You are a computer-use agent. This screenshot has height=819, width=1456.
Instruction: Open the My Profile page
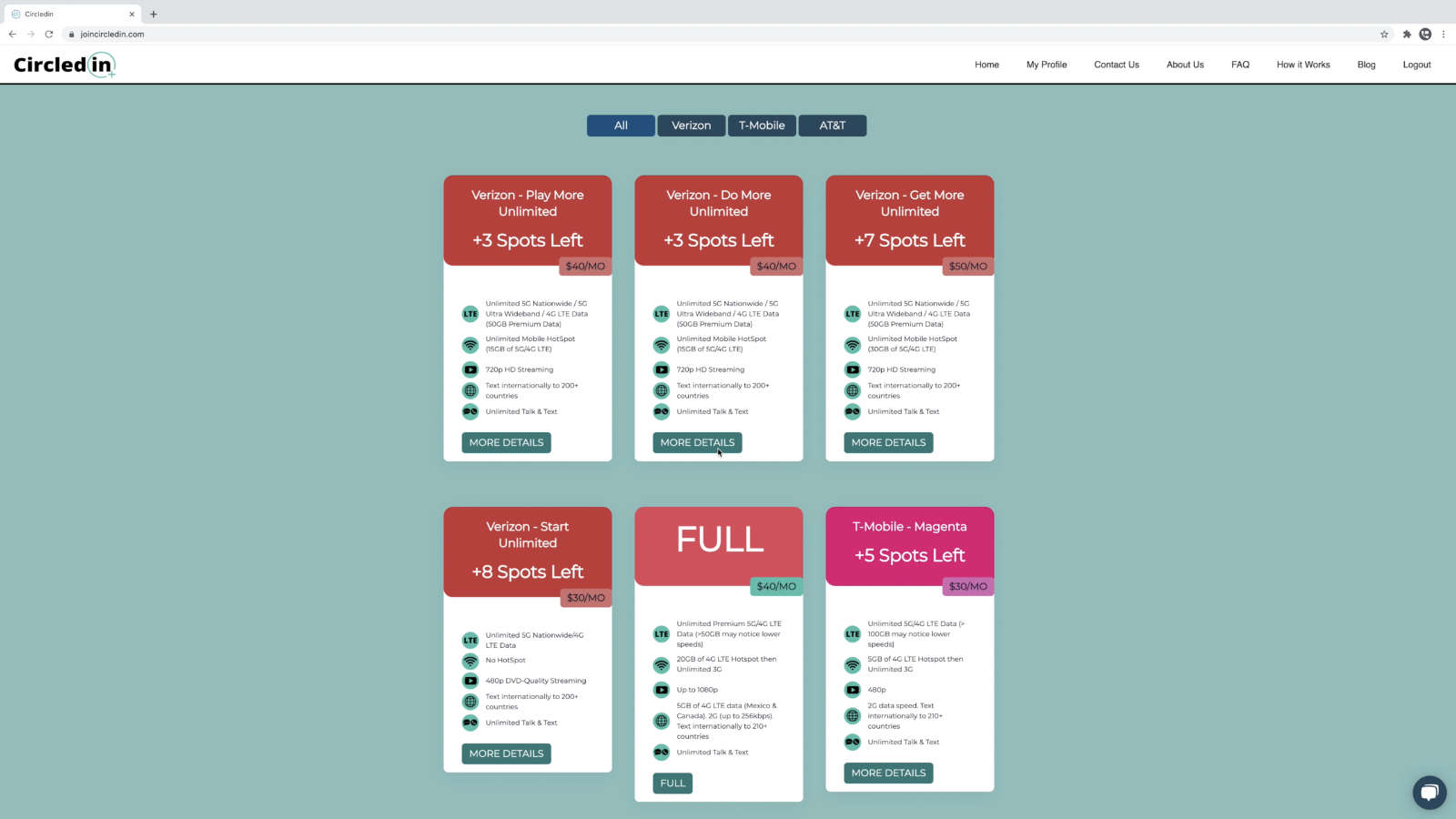pos(1046,65)
